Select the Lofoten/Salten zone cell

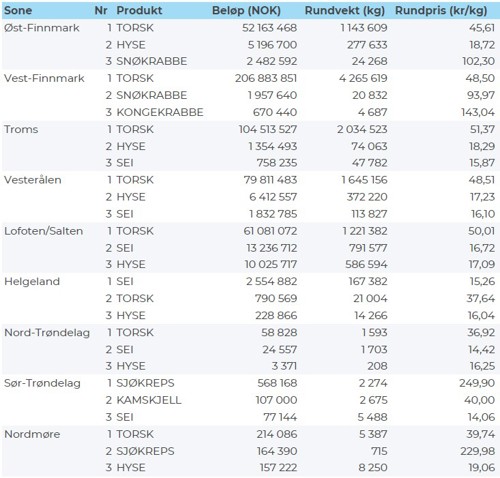pyautogui.click(x=43, y=231)
